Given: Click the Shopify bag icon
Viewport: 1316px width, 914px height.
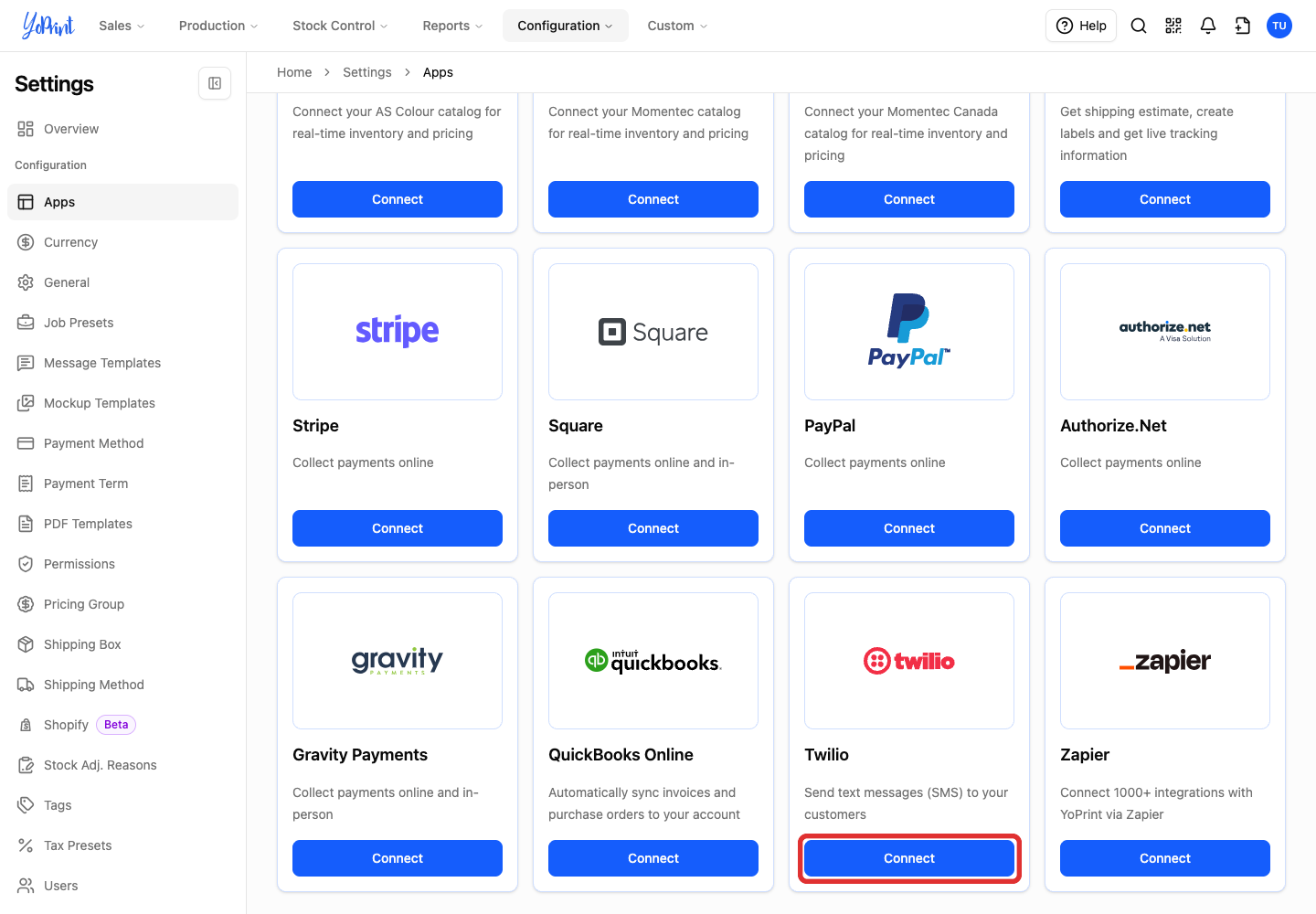Looking at the screenshot, I should click(26, 725).
